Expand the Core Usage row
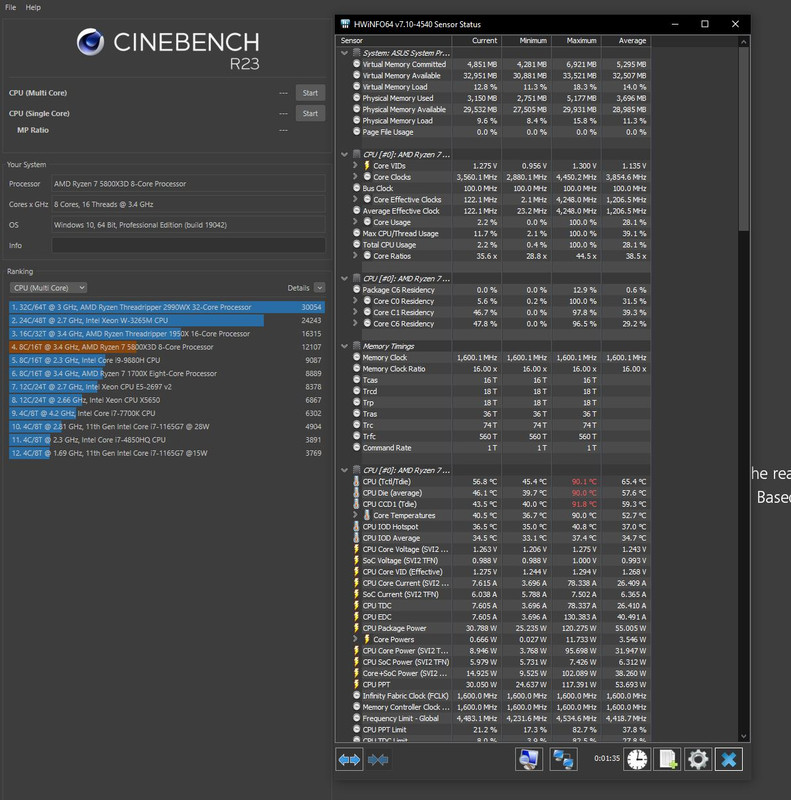 [356, 222]
